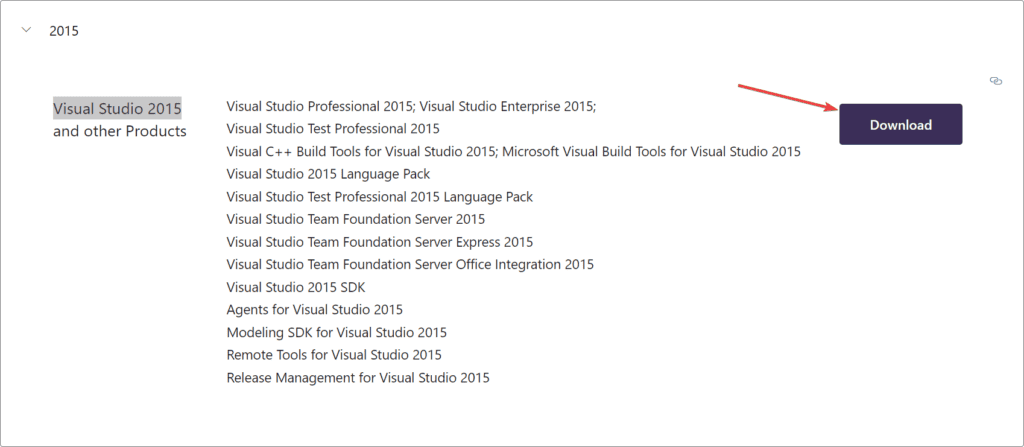
Task: Click the highlighted Visual Studio 2015 title
Action: click(118, 108)
